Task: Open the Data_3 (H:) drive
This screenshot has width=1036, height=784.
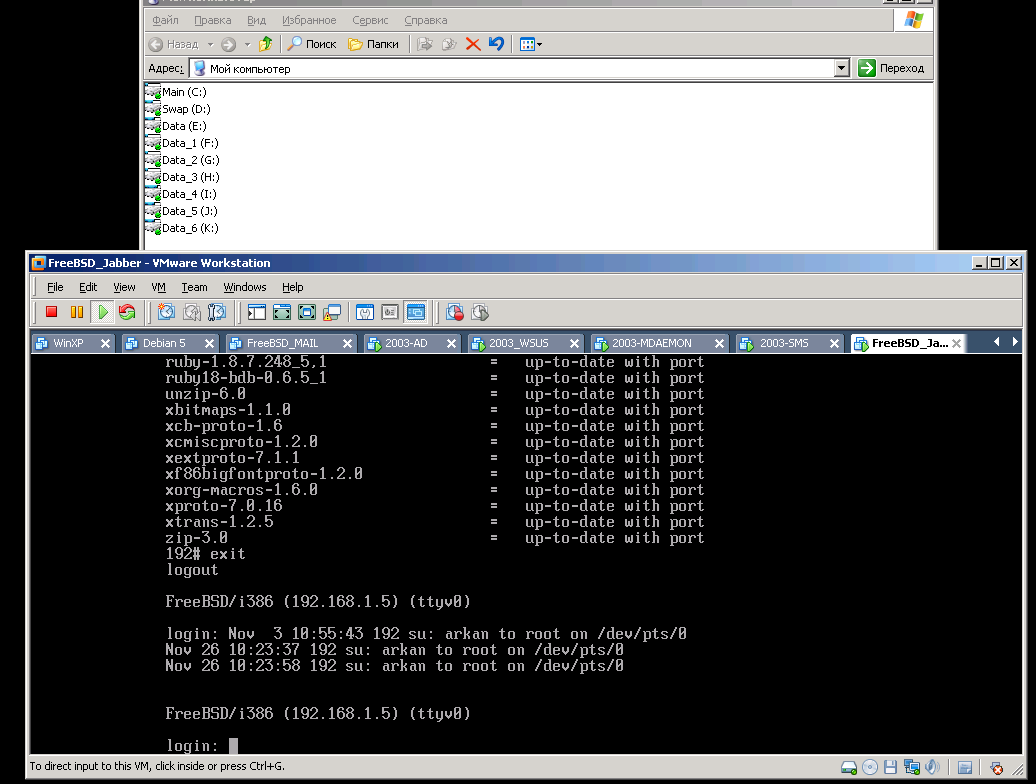Action: pyautogui.click(x=190, y=177)
